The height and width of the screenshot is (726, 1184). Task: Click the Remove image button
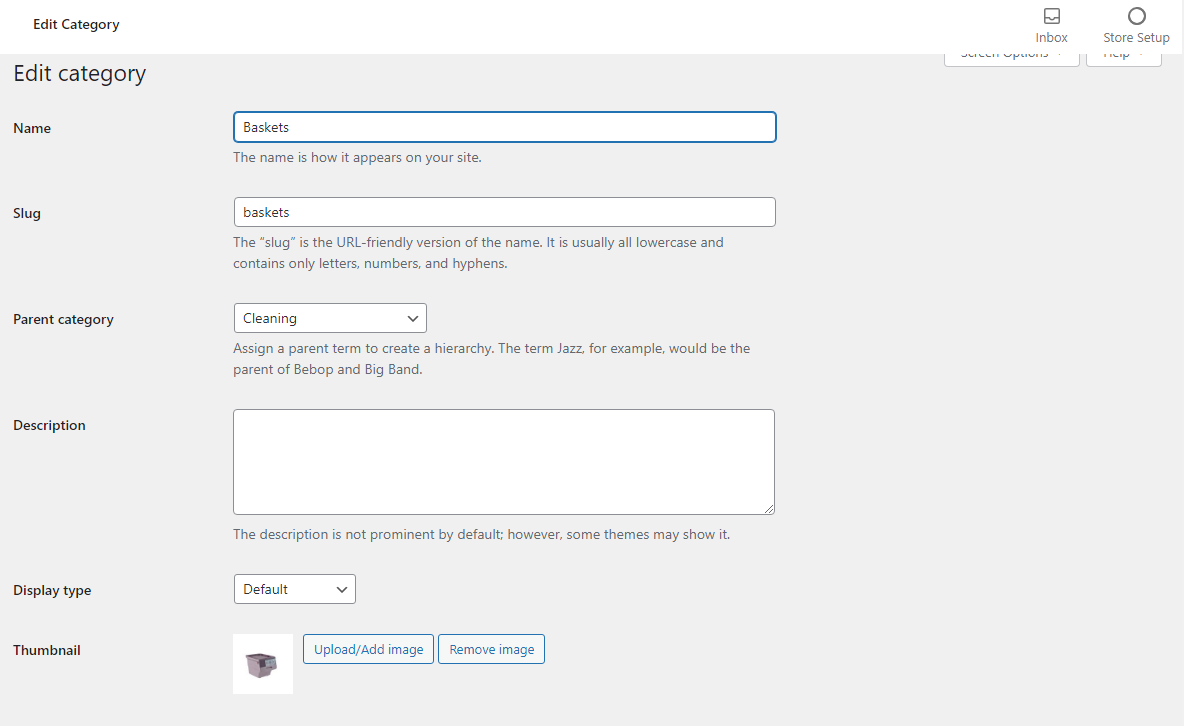492,649
